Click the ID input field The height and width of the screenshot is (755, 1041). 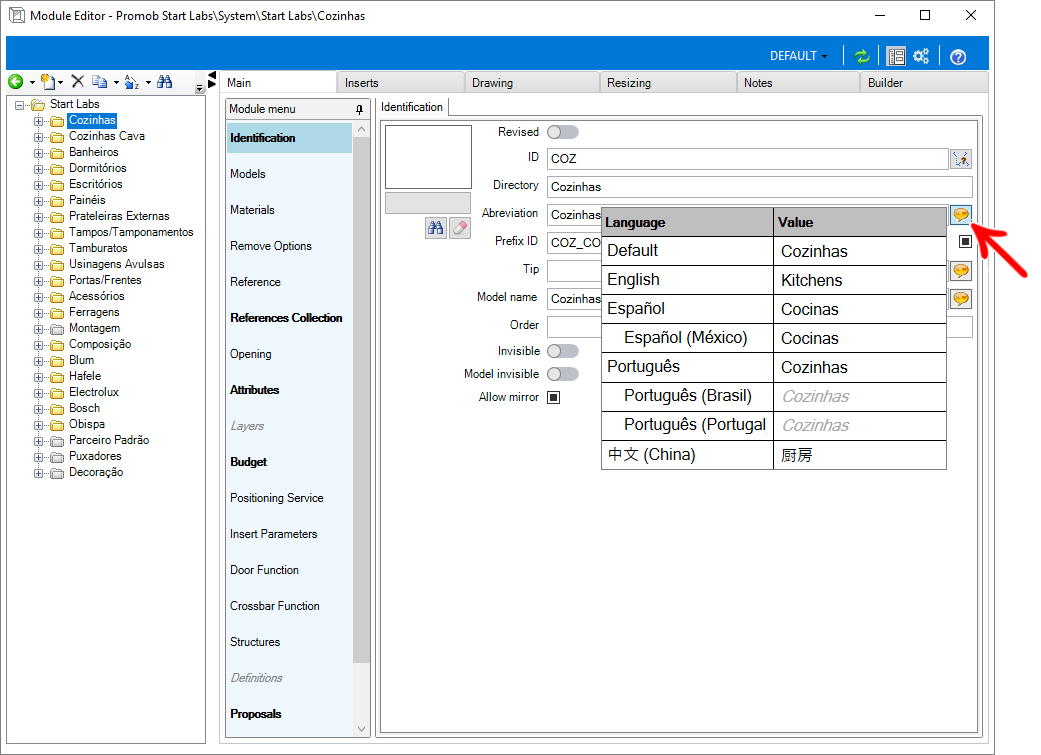[x=748, y=159]
